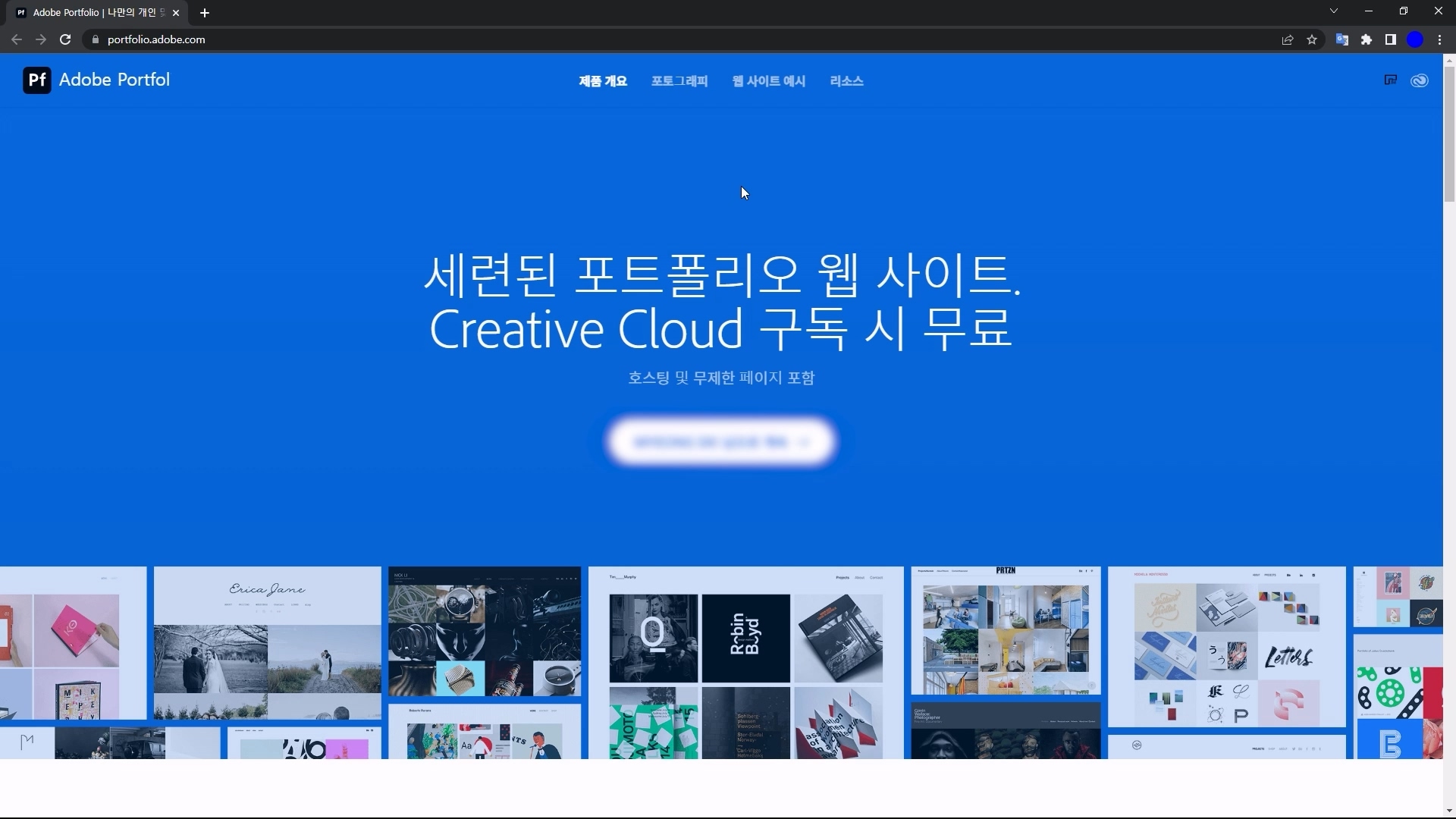This screenshot has width=1456, height=819.
Task: Click the 리소스 navigation link
Action: pyautogui.click(x=846, y=81)
